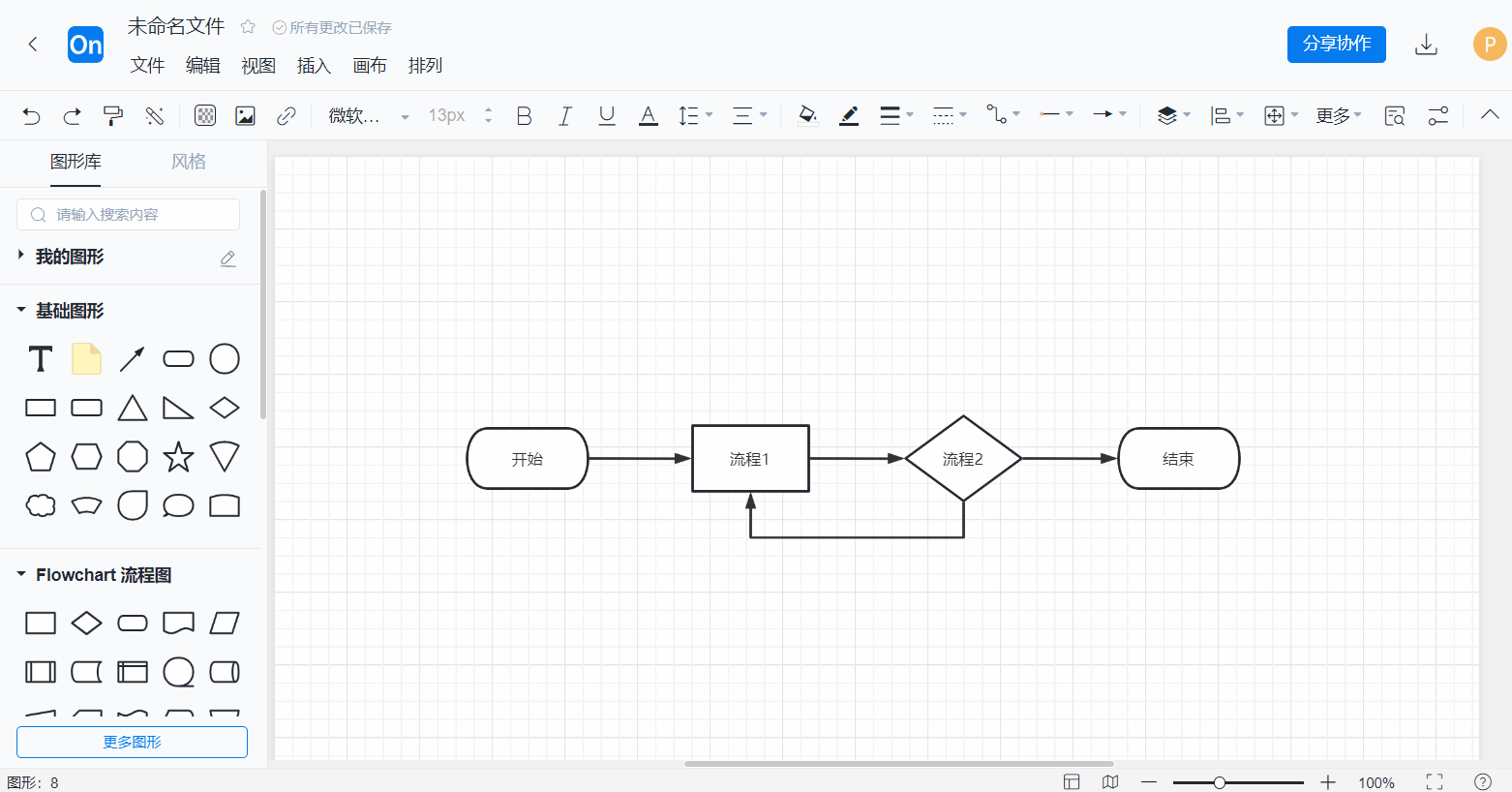Toggle italic text formatting
The image size is (1512, 792).
tap(565, 116)
